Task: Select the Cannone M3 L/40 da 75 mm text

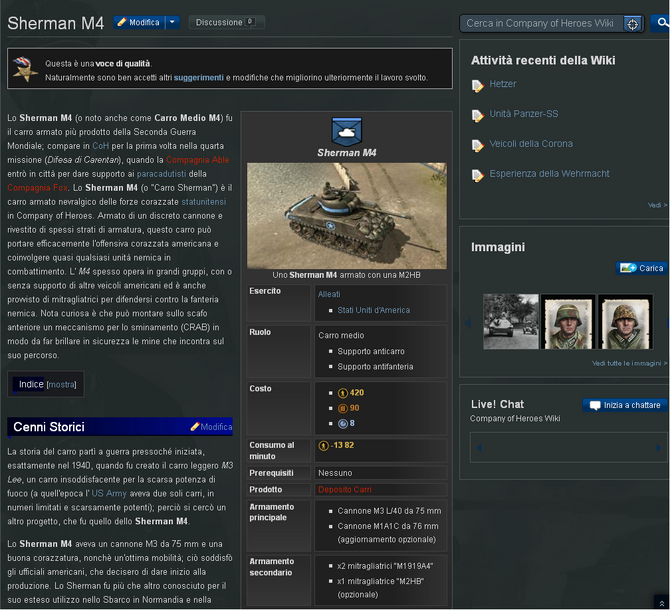Action: coord(389,511)
